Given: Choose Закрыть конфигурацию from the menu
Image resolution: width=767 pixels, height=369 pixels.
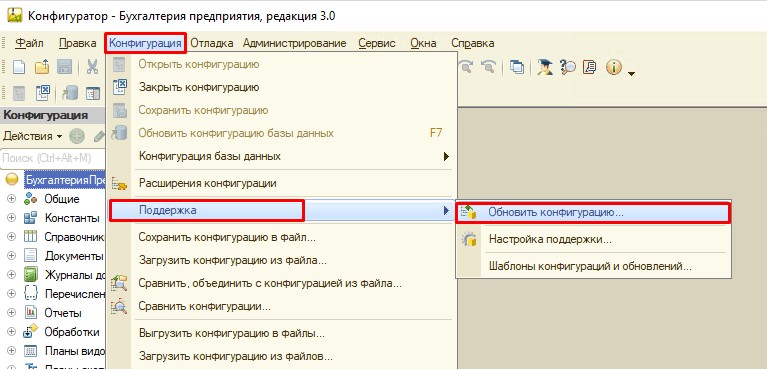Looking at the screenshot, I should [281, 87].
